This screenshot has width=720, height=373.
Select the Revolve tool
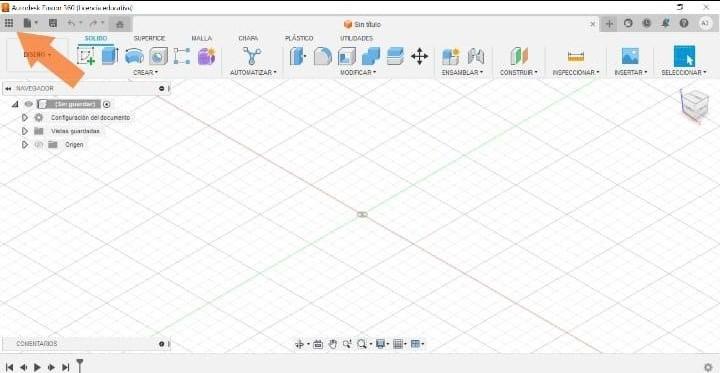(x=134, y=57)
